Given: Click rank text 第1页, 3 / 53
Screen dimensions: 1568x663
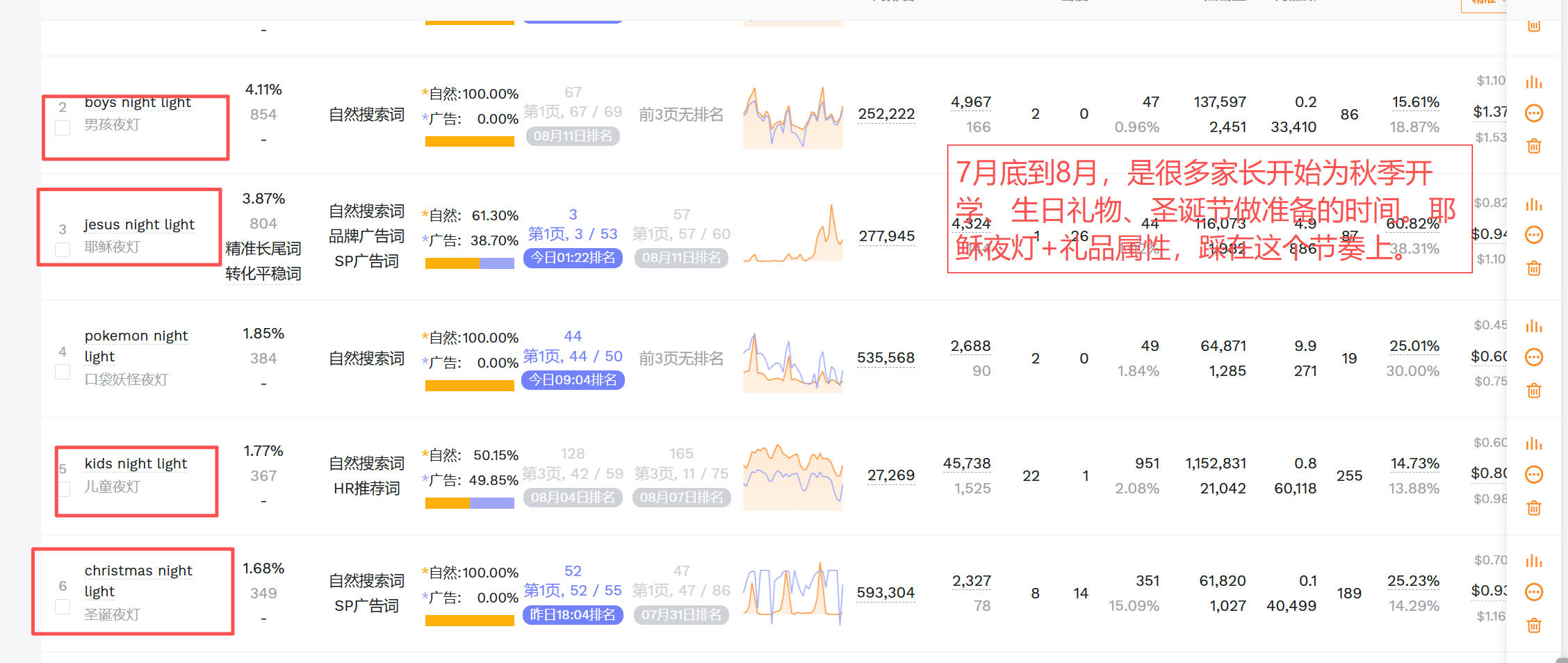Looking at the screenshot, I should (573, 234).
